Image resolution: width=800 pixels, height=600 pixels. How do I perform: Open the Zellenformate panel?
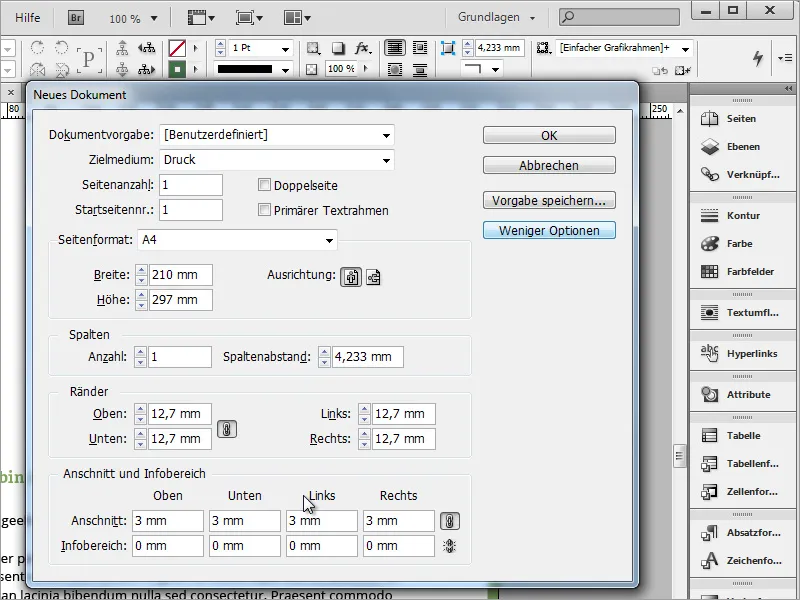click(x=742, y=492)
